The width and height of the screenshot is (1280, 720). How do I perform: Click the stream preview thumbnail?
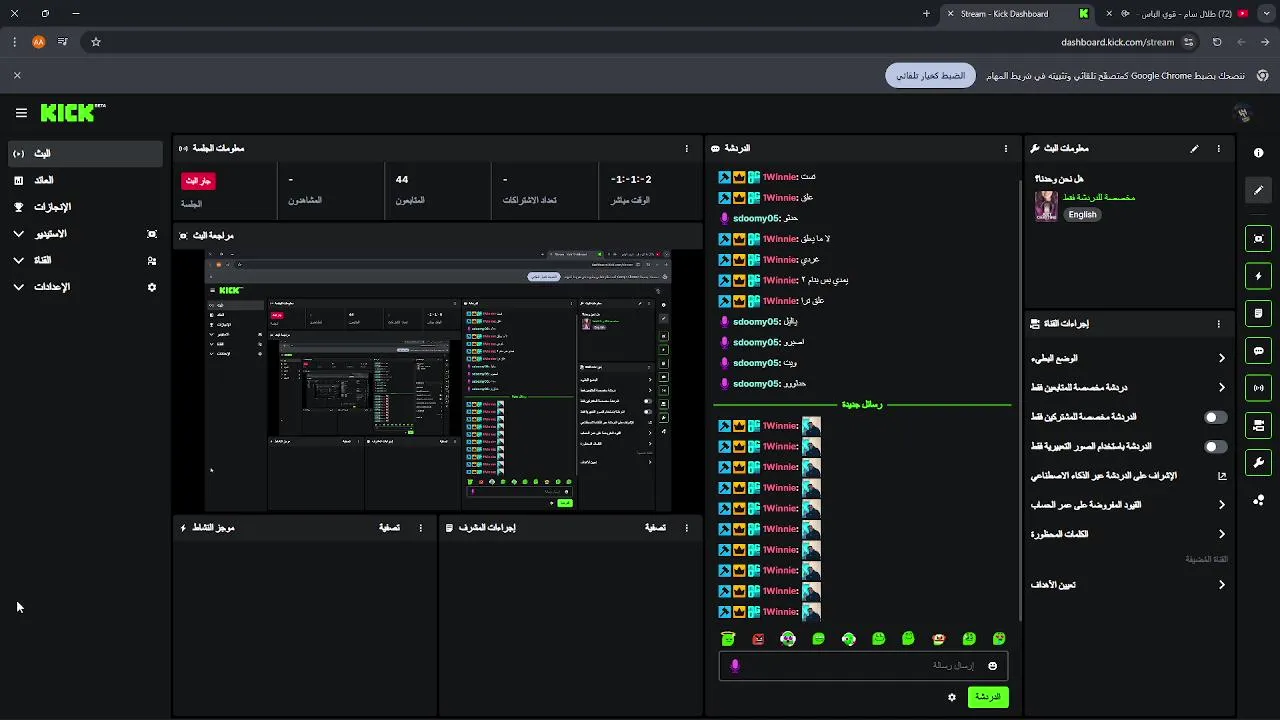(438, 380)
